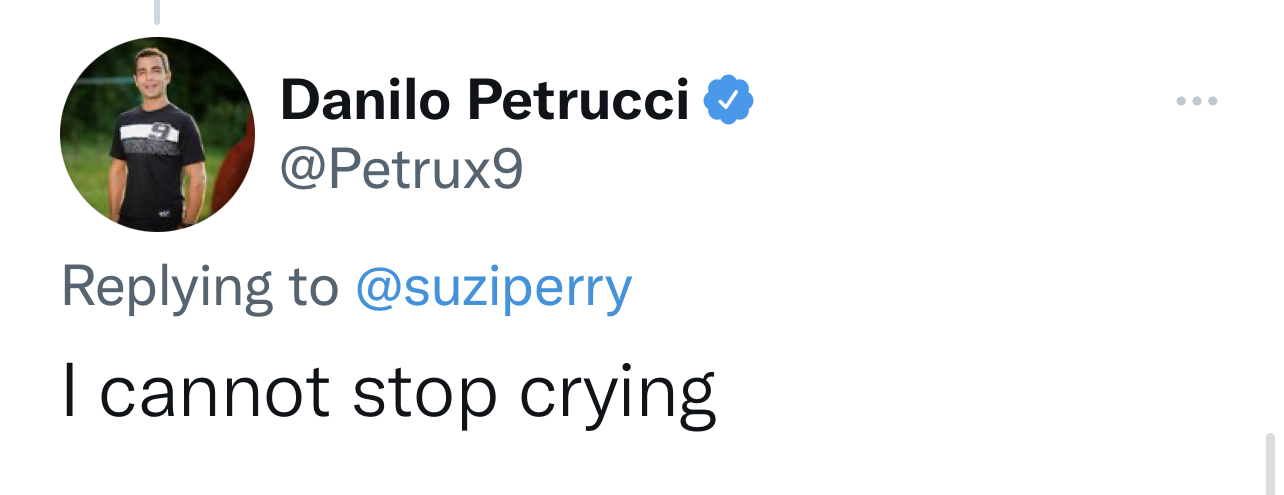Click the blue verified checkmark badge

point(729,101)
